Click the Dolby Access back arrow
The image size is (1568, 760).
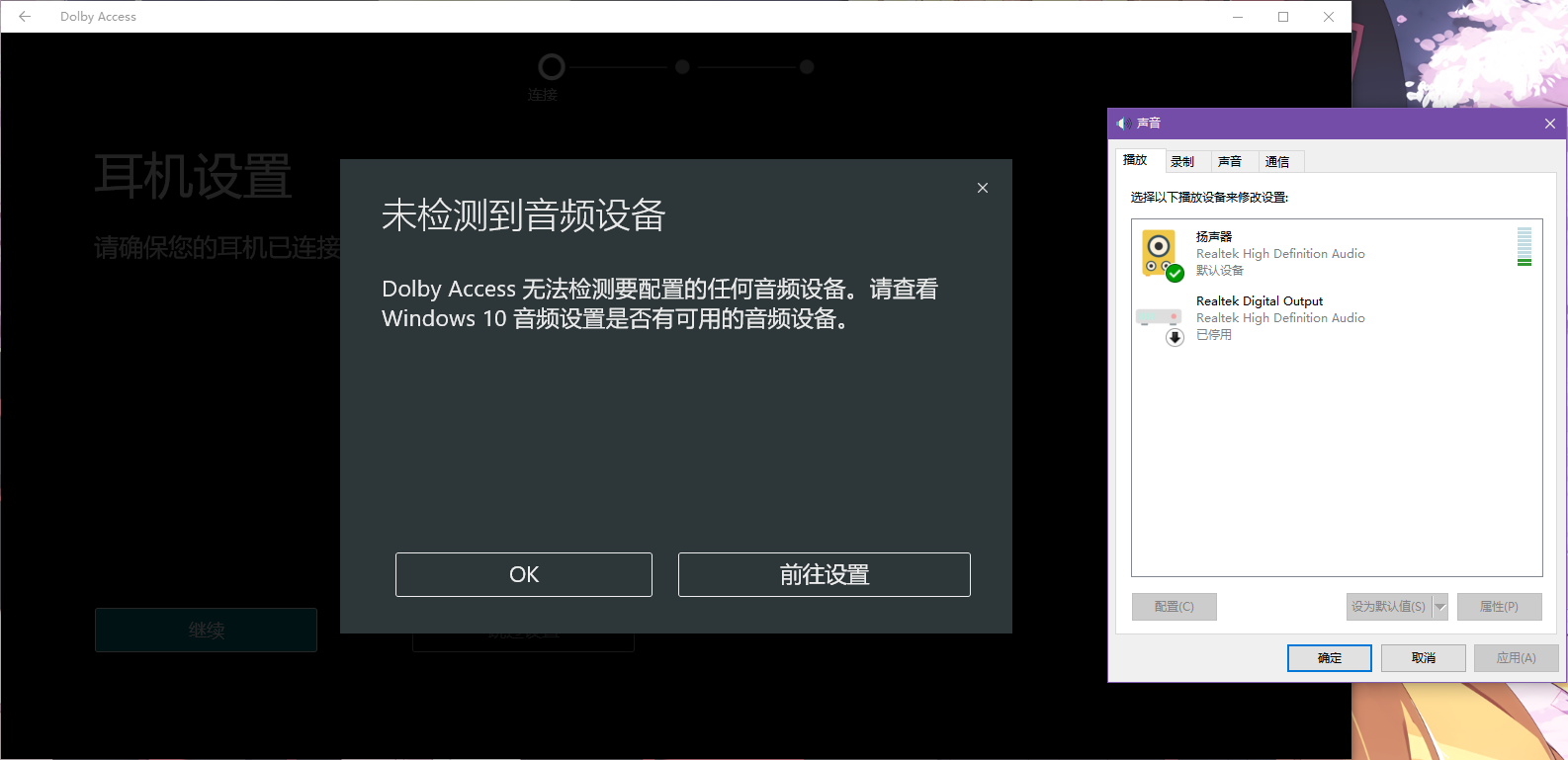[25, 16]
